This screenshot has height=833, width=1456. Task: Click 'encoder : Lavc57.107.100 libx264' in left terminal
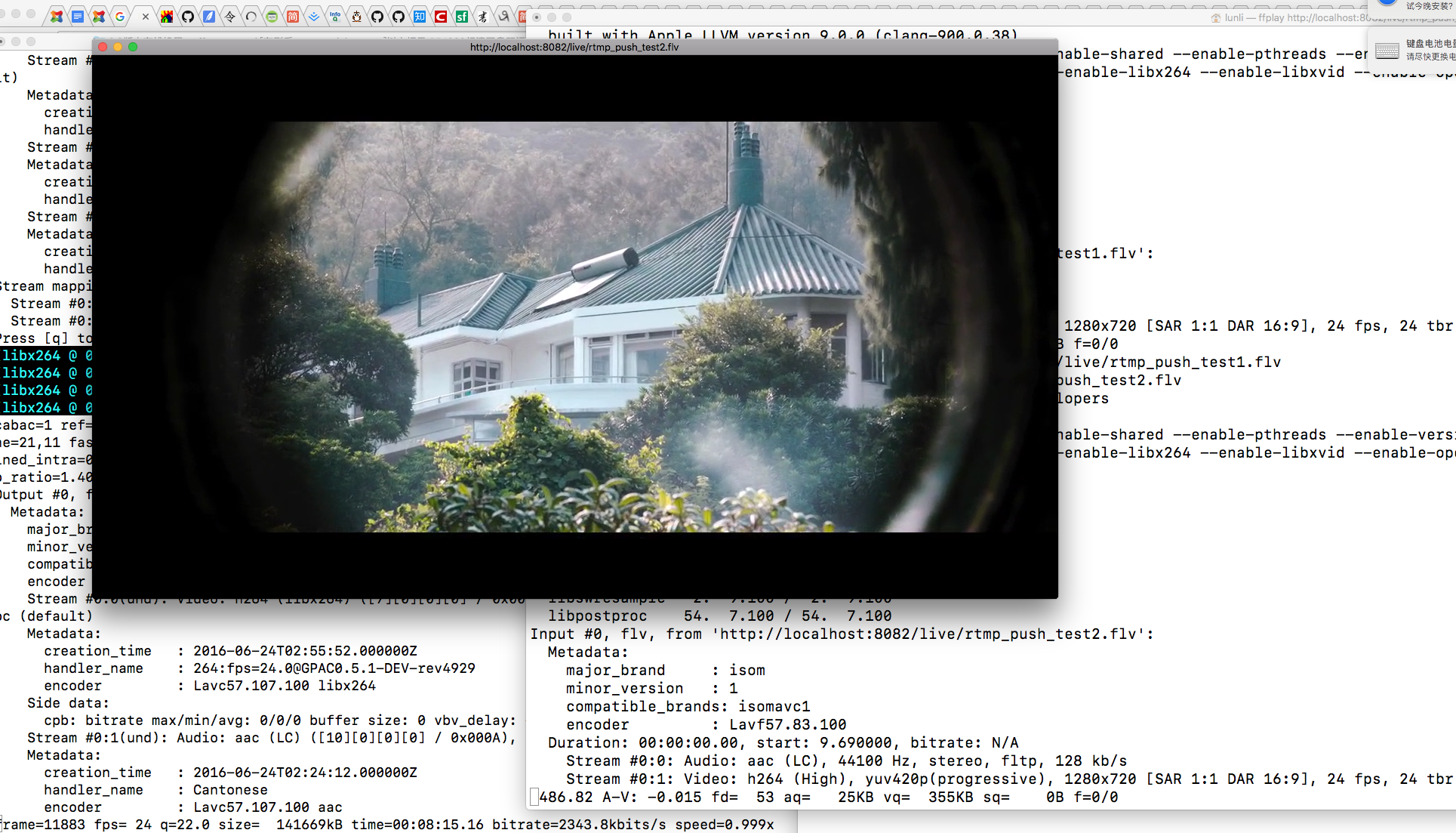coord(210,686)
